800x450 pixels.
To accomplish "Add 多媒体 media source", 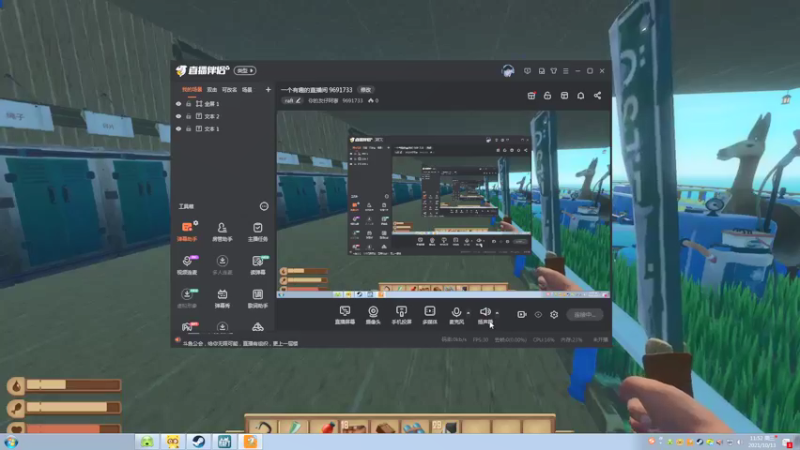I will (x=430, y=315).
